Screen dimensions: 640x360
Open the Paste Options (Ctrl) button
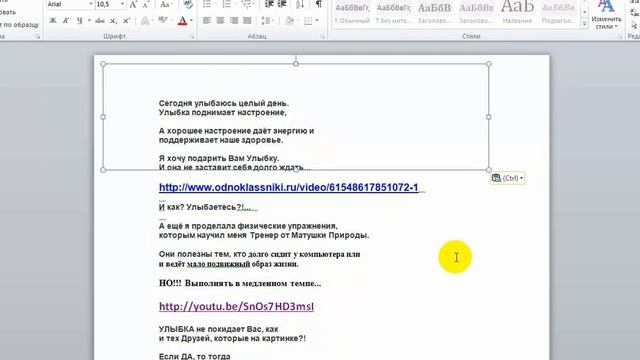coord(507,178)
